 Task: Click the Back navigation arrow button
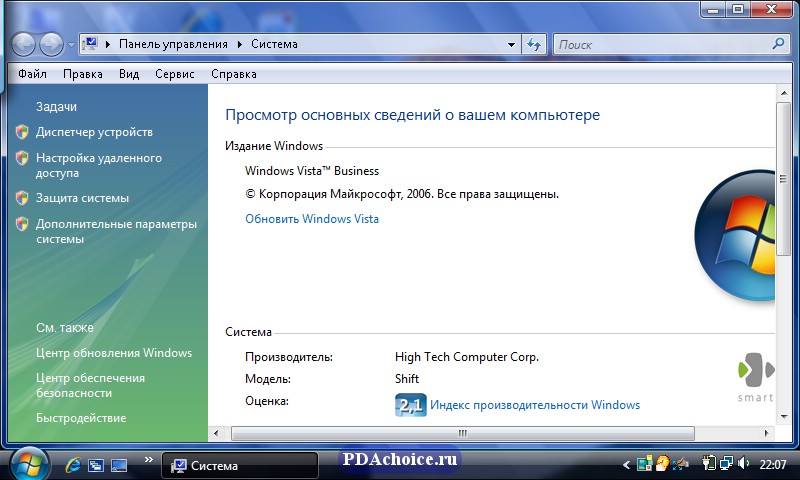pos(24,44)
